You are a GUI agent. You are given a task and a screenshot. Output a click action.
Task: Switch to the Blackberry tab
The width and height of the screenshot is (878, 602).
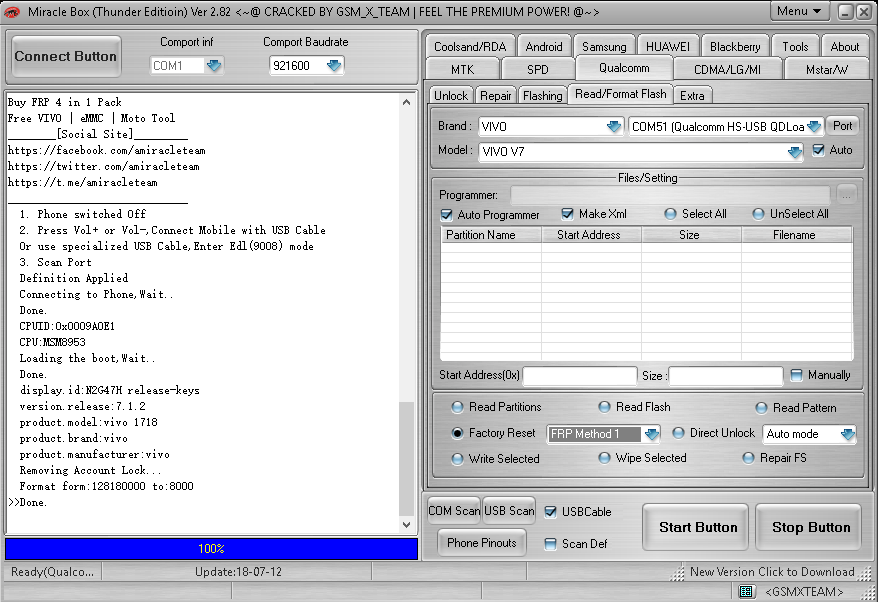[735, 46]
